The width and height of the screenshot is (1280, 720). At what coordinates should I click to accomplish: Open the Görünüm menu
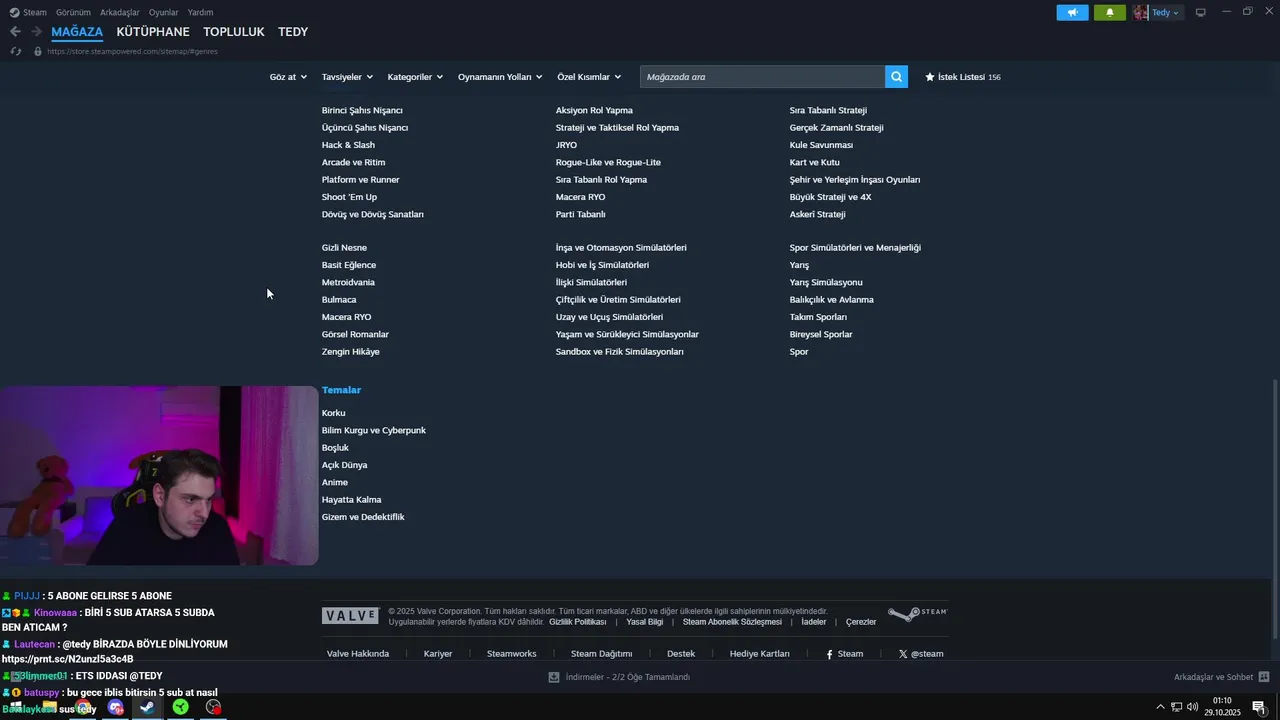pos(73,12)
